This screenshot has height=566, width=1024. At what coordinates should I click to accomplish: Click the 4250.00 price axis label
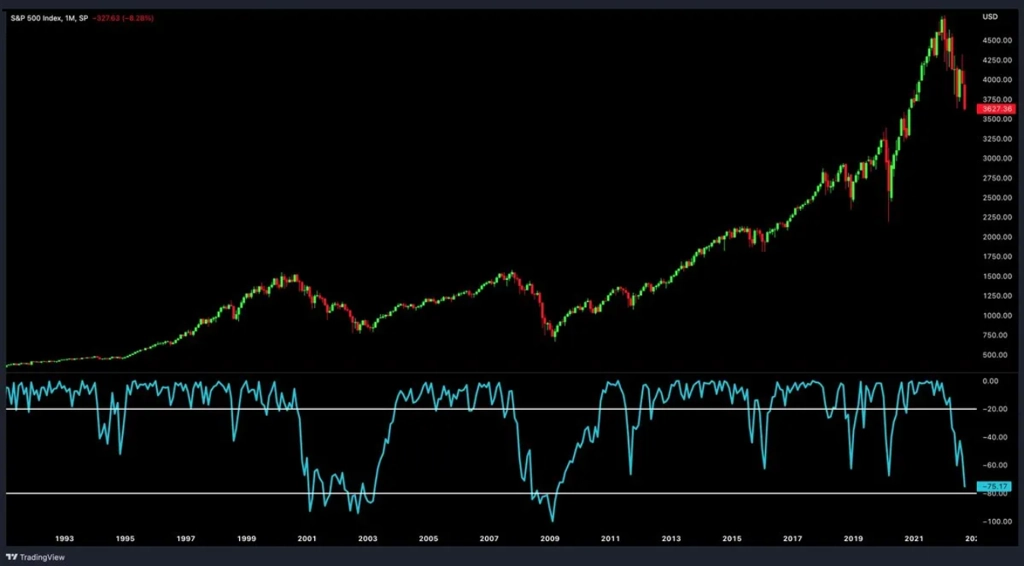997,60
